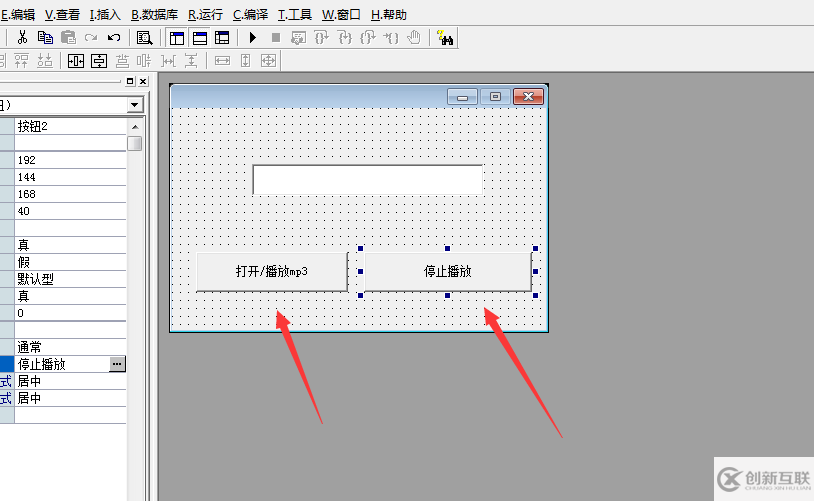Open the E.编辑 menu
Image resolution: width=814 pixels, height=501 pixels.
(x=17, y=15)
